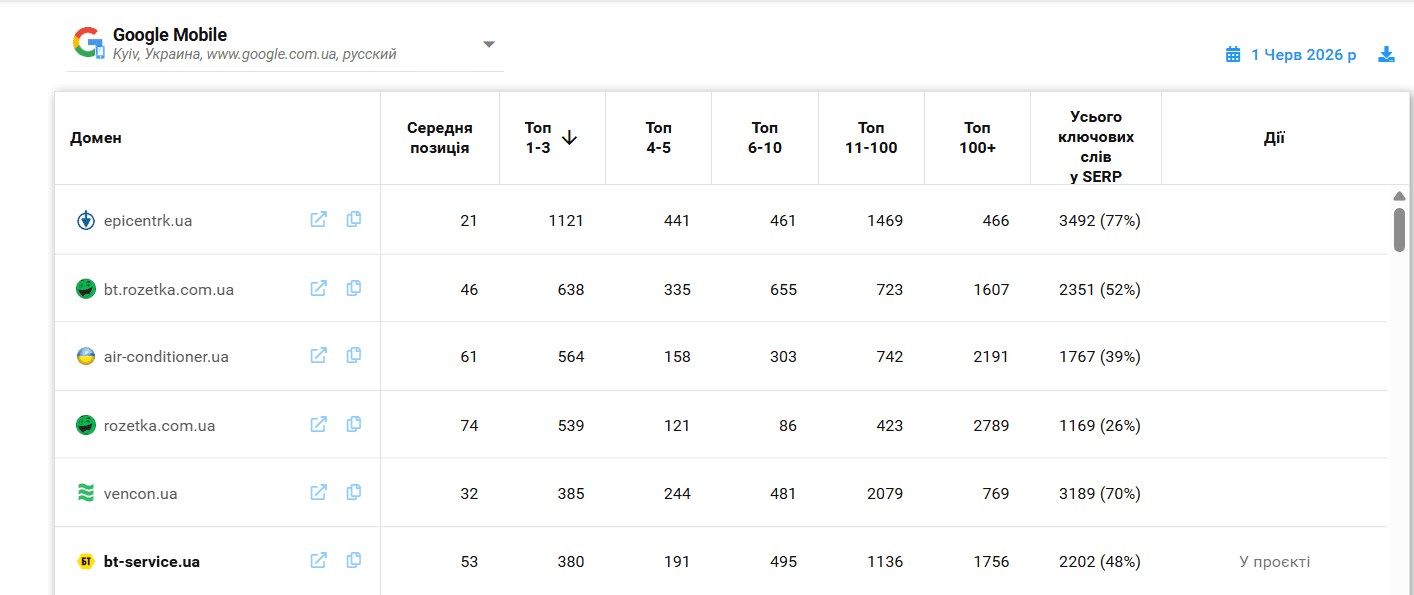Image resolution: width=1414 pixels, height=595 pixels.
Task: Click the table scrollbar up arrow
Action: [1399, 196]
